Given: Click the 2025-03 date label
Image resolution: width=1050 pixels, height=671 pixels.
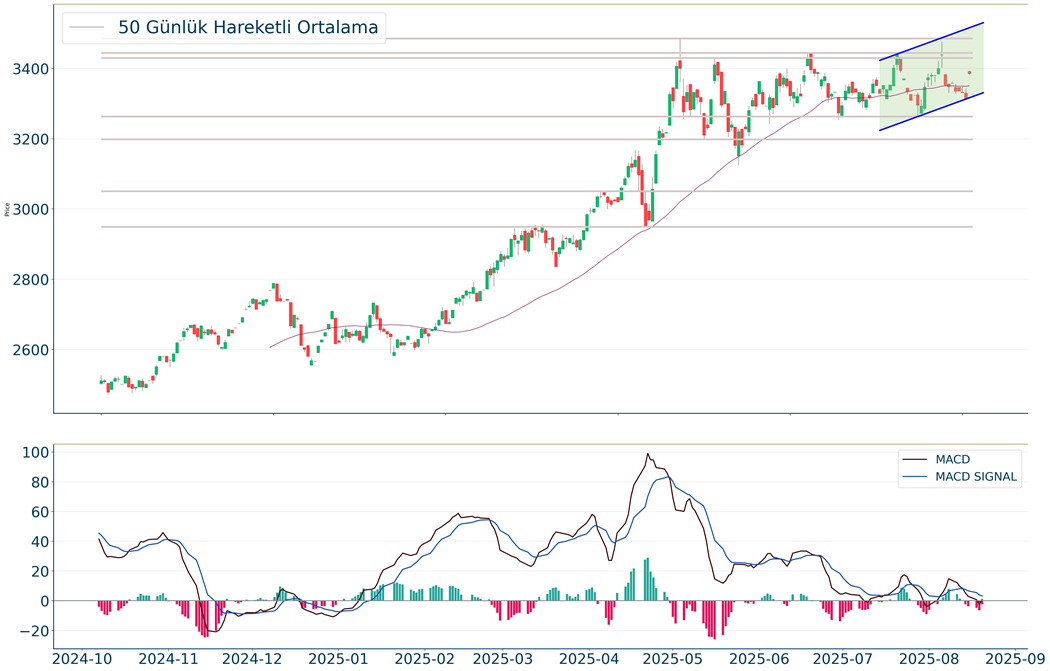Looking at the screenshot, I should coord(503,659).
